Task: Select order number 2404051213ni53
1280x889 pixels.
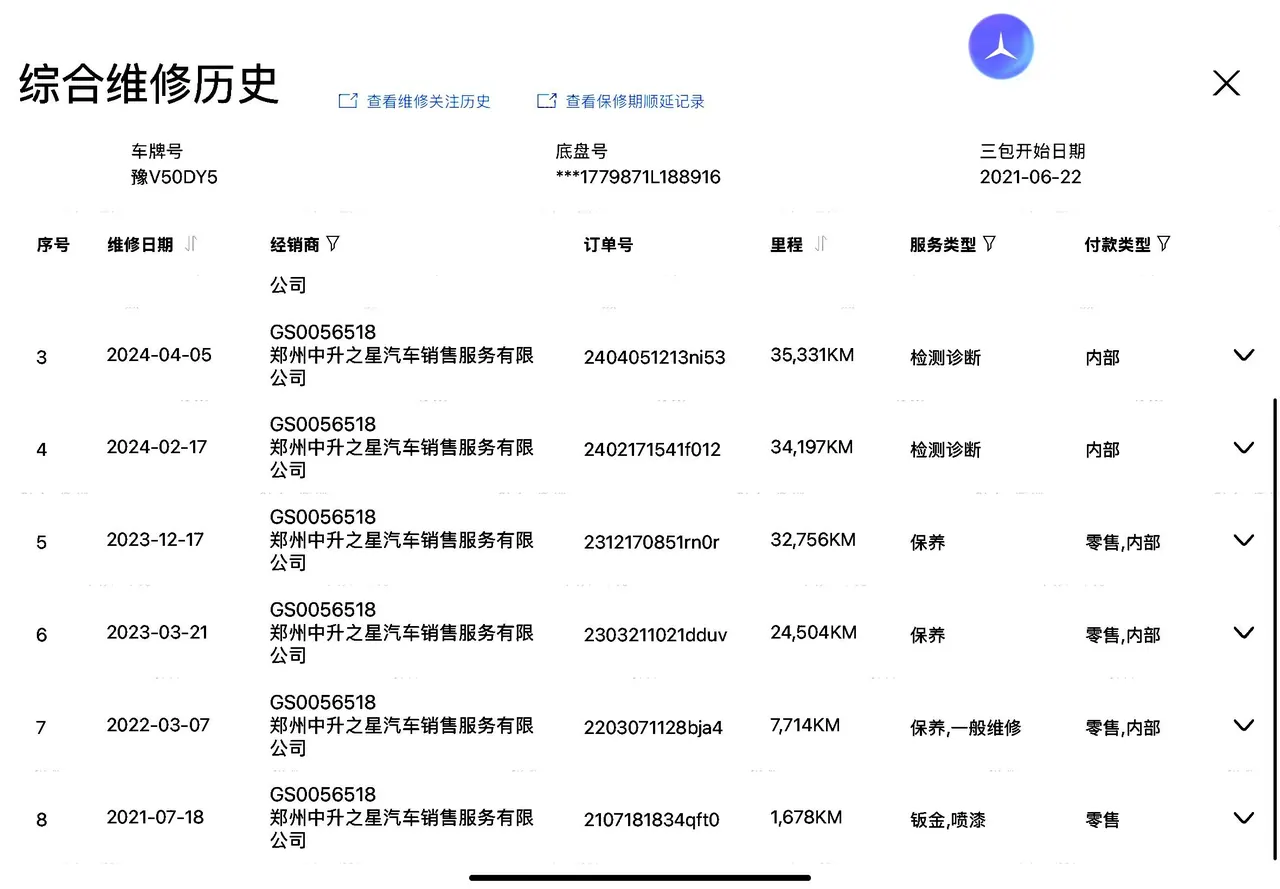Action: 654,357
